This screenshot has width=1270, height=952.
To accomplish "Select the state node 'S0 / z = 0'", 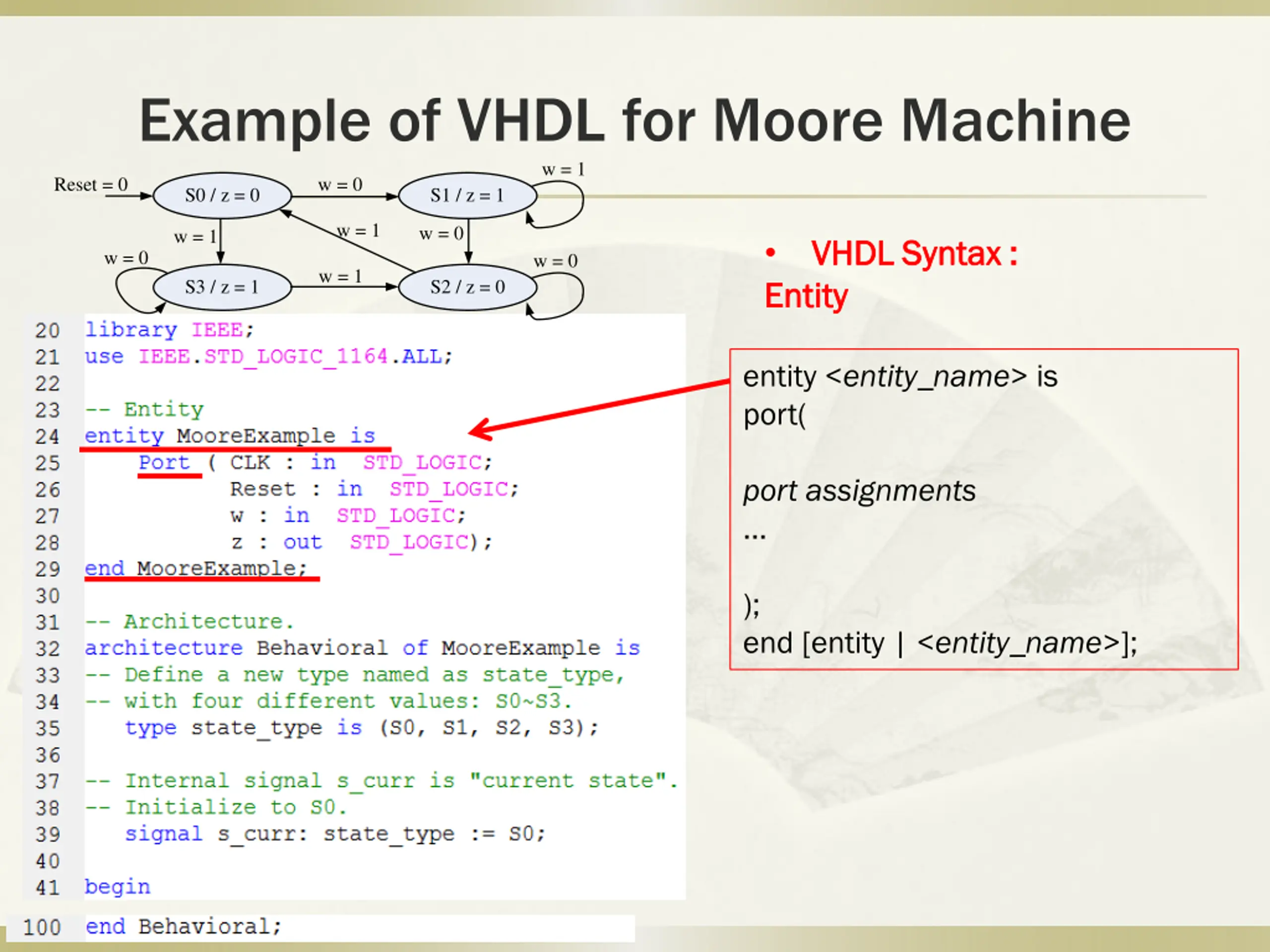I will pos(222,196).
